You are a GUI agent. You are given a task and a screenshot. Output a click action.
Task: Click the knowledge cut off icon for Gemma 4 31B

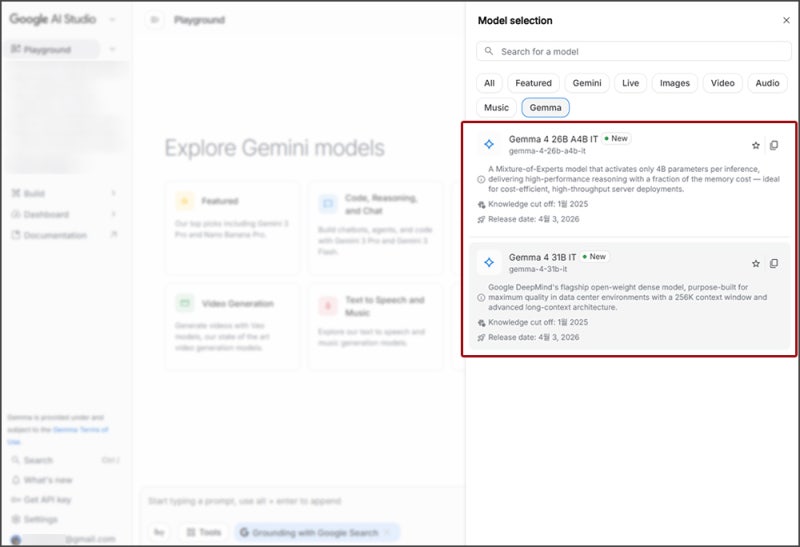point(481,323)
